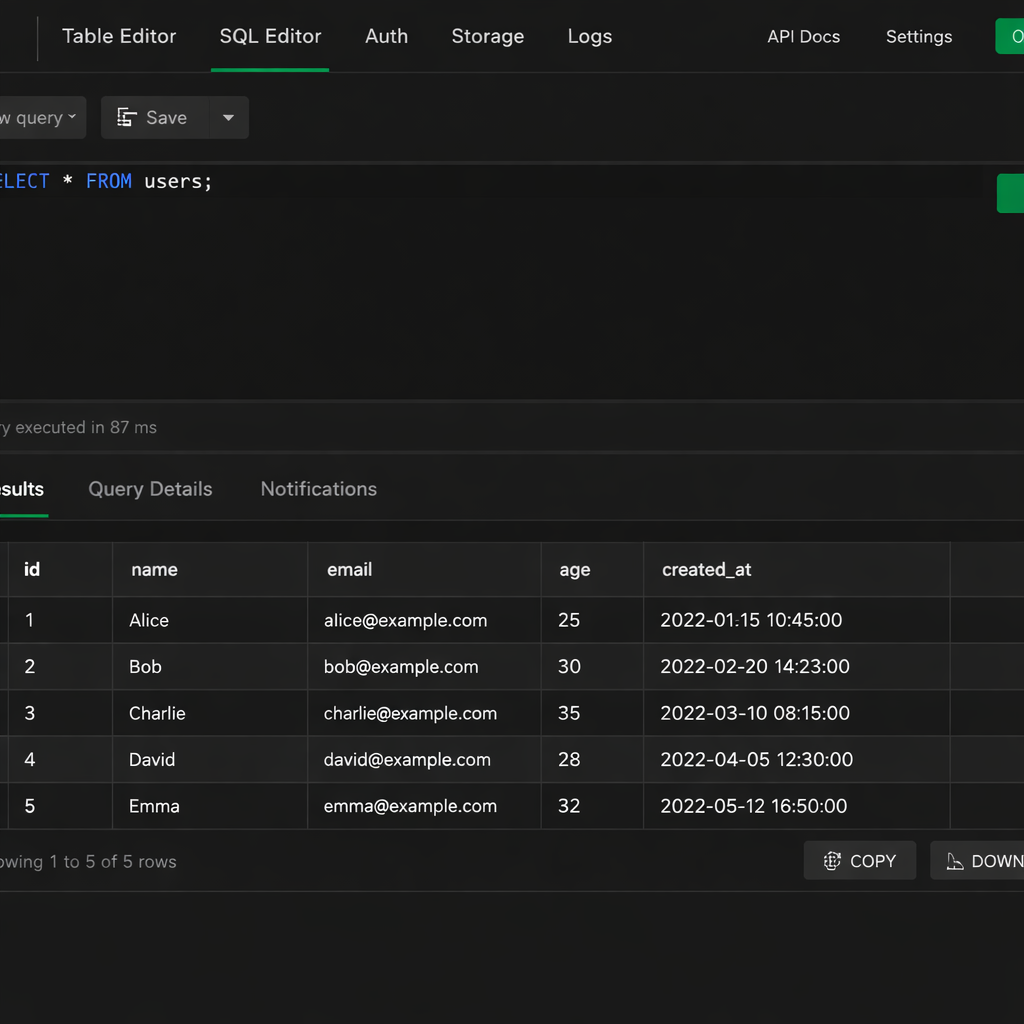
Task: Click the email column header
Action: pyautogui.click(x=350, y=570)
